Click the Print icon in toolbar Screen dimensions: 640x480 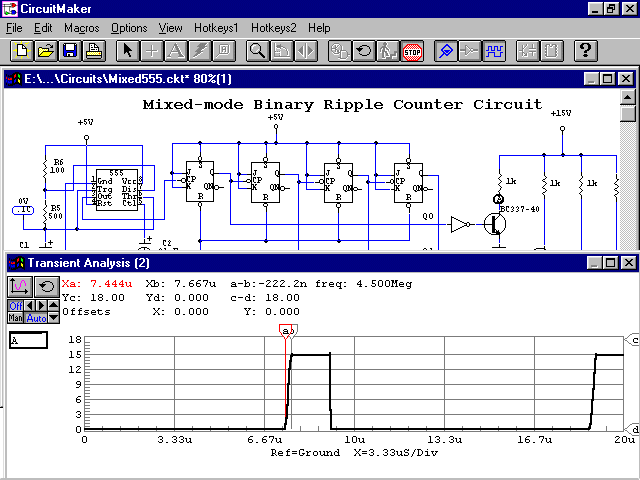pos(93,50)
